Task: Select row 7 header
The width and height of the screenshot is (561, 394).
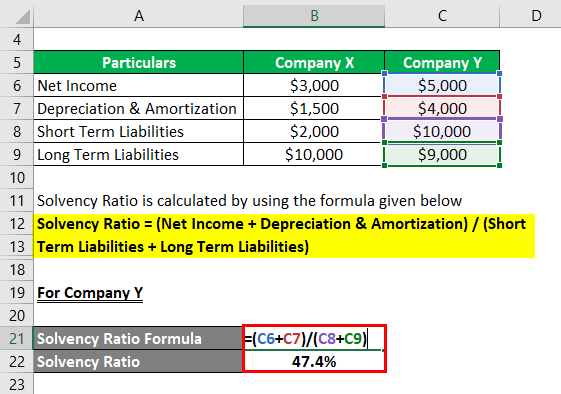Action: pyautogui.click(x=17, y=108)
